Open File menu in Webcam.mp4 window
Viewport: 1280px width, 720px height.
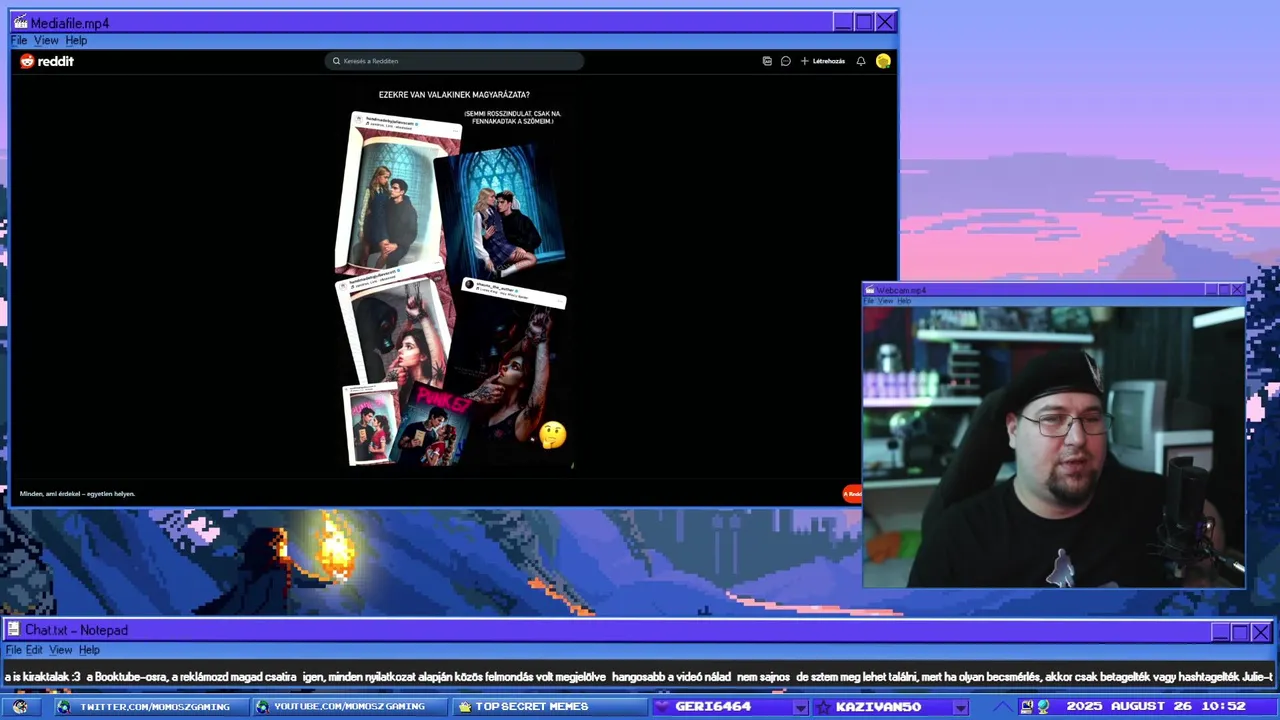(x=869, y=301)
